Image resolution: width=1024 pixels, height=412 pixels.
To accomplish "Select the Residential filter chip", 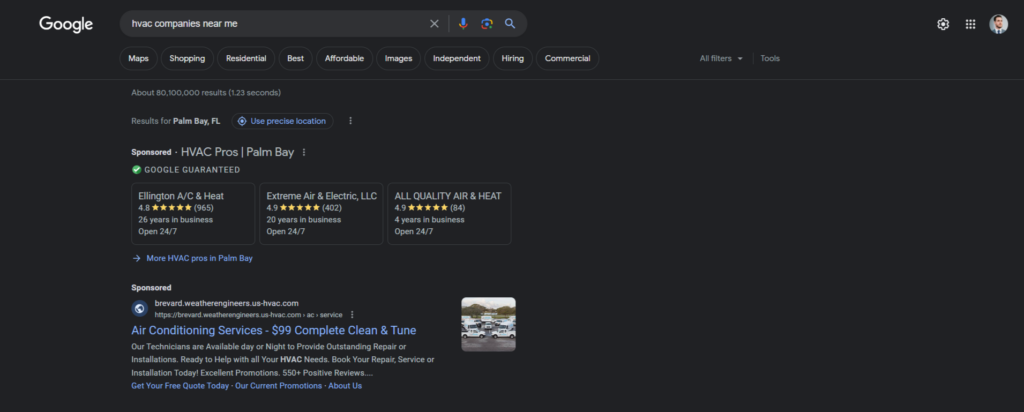I will (246, 58).
